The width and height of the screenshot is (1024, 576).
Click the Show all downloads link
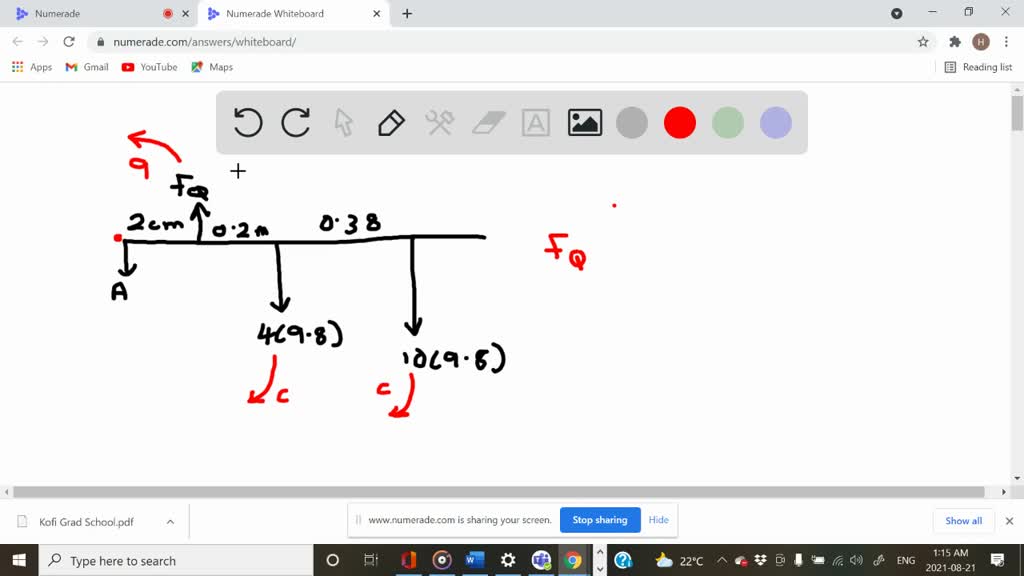click(x=962, y=520)
